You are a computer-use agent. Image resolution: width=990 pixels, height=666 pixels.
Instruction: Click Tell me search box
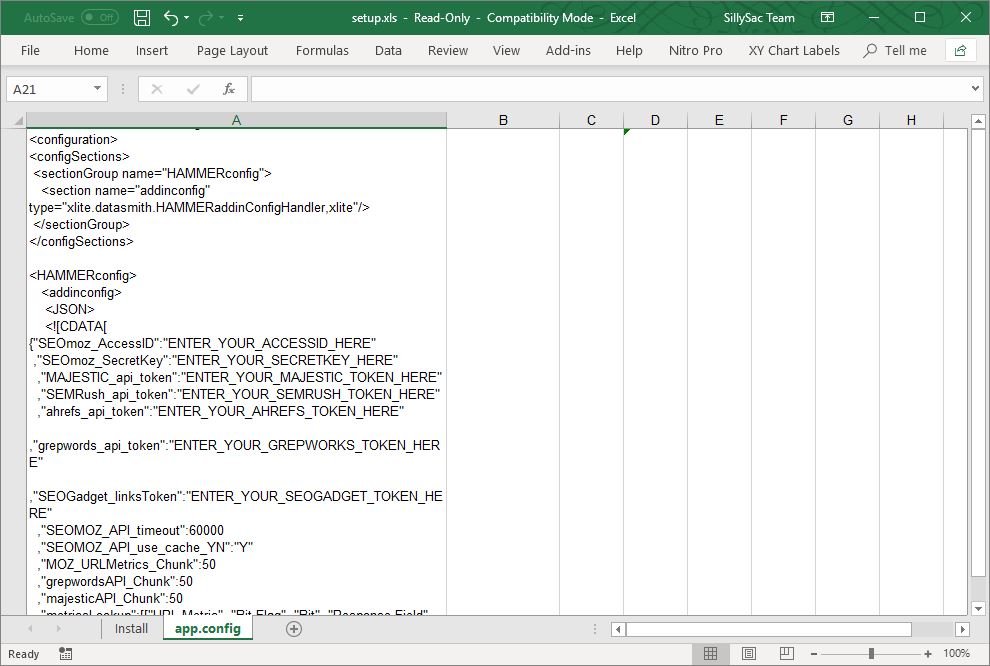[x=895, y=50]
